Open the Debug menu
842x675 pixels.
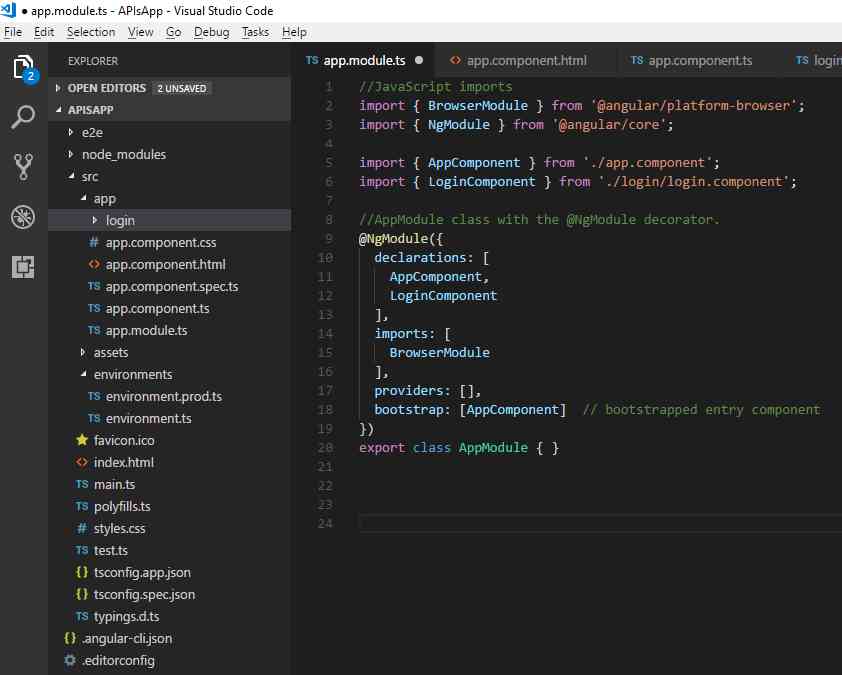tap(212, 31)
